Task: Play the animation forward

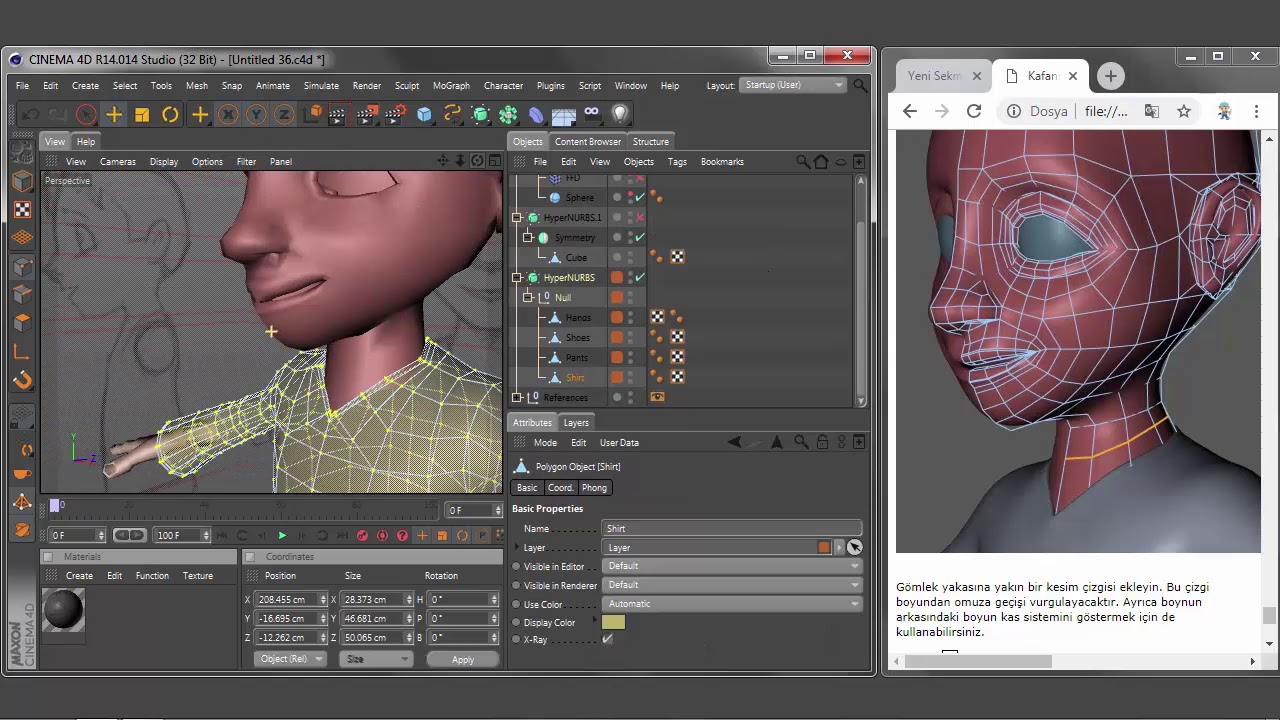Action: coord(282,536)
